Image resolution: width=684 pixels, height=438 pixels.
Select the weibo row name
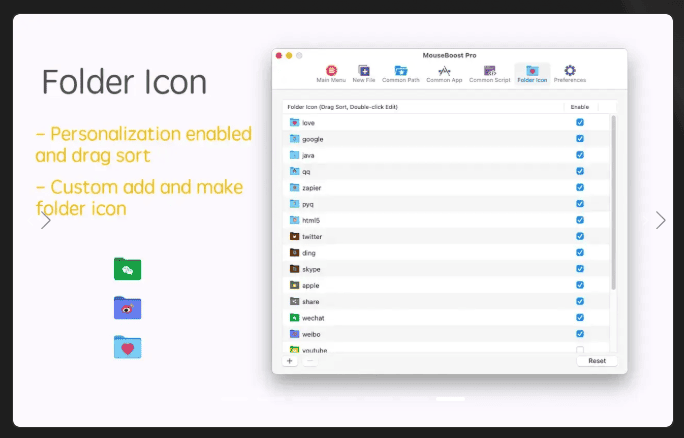coord(311,334)
